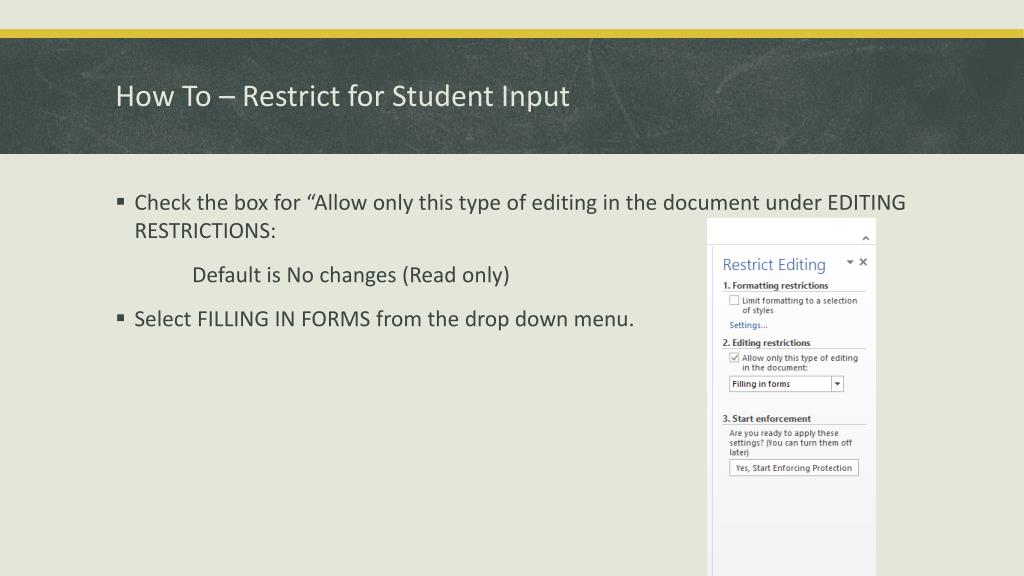Click Yes, Start Enforcing Protection button
This screenshot has height=576, width=1024.
pos(793,468)
